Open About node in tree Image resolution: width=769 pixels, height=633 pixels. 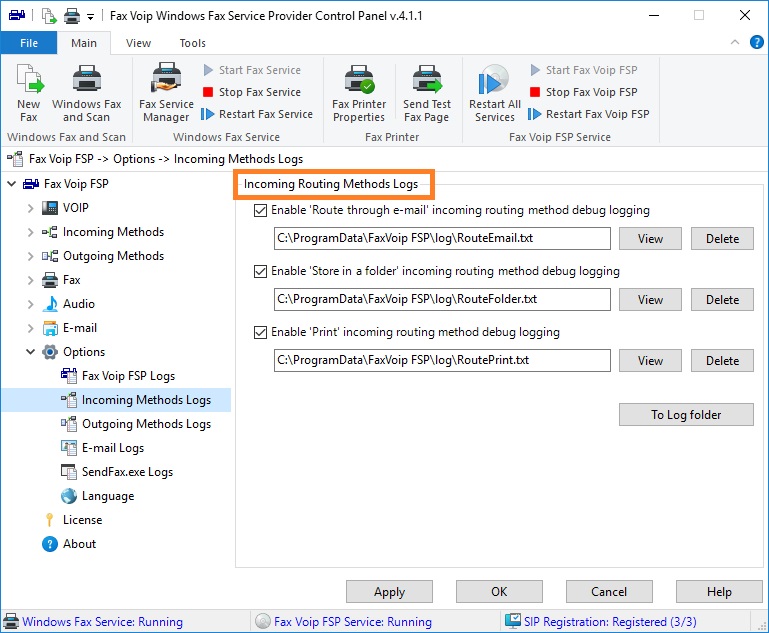point(69,544)
